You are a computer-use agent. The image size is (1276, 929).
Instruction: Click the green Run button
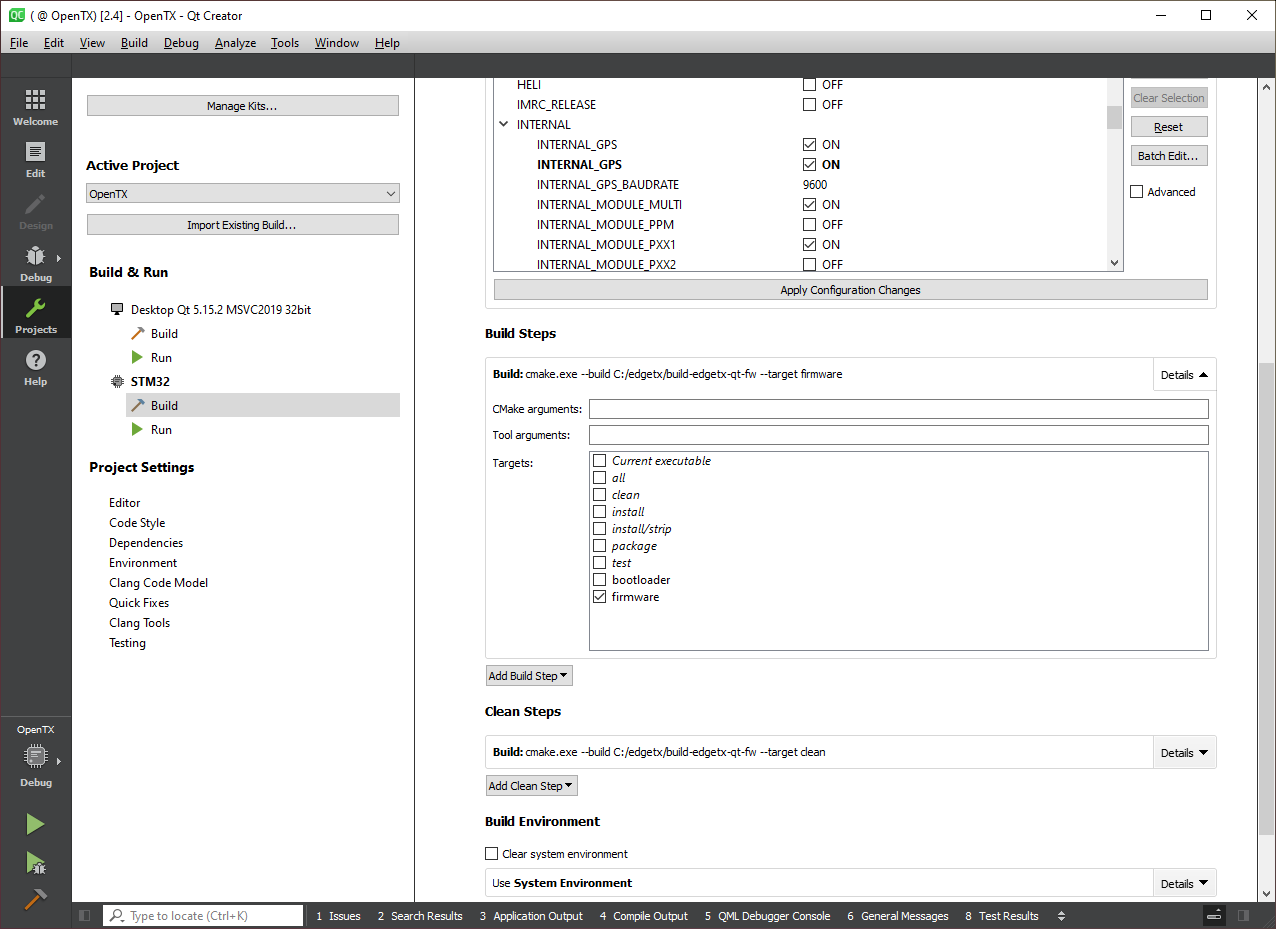click(x=35, y=824)
